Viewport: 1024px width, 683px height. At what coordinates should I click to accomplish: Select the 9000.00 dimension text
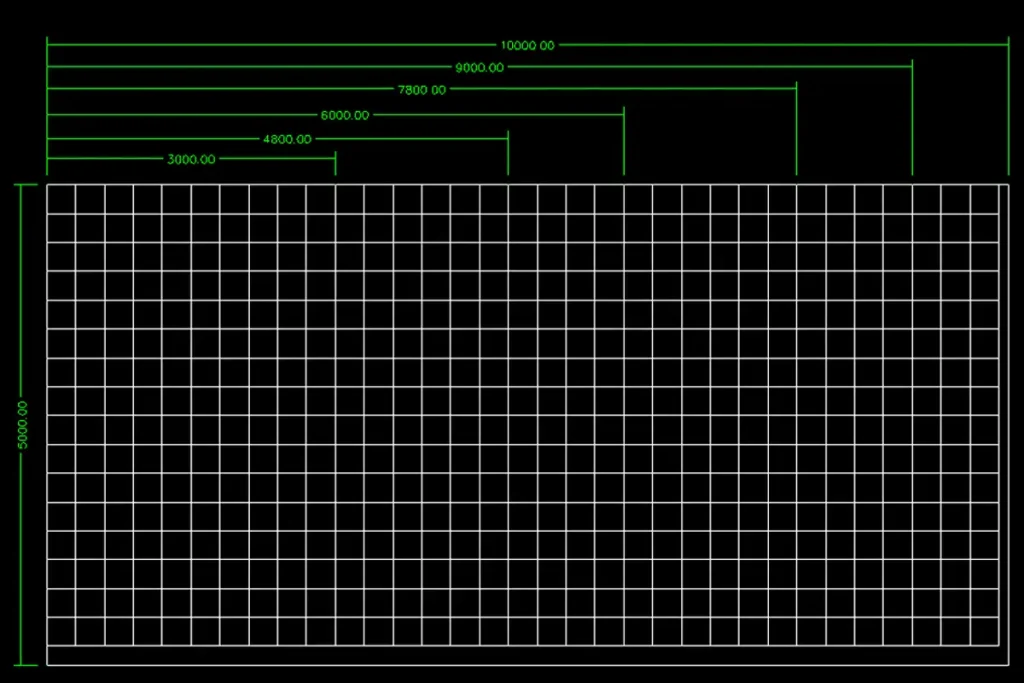point(479,67)
